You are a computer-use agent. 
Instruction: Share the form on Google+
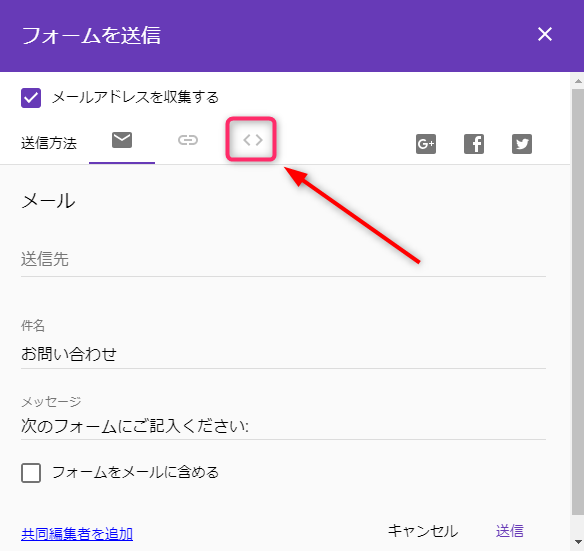pos(426,144)
